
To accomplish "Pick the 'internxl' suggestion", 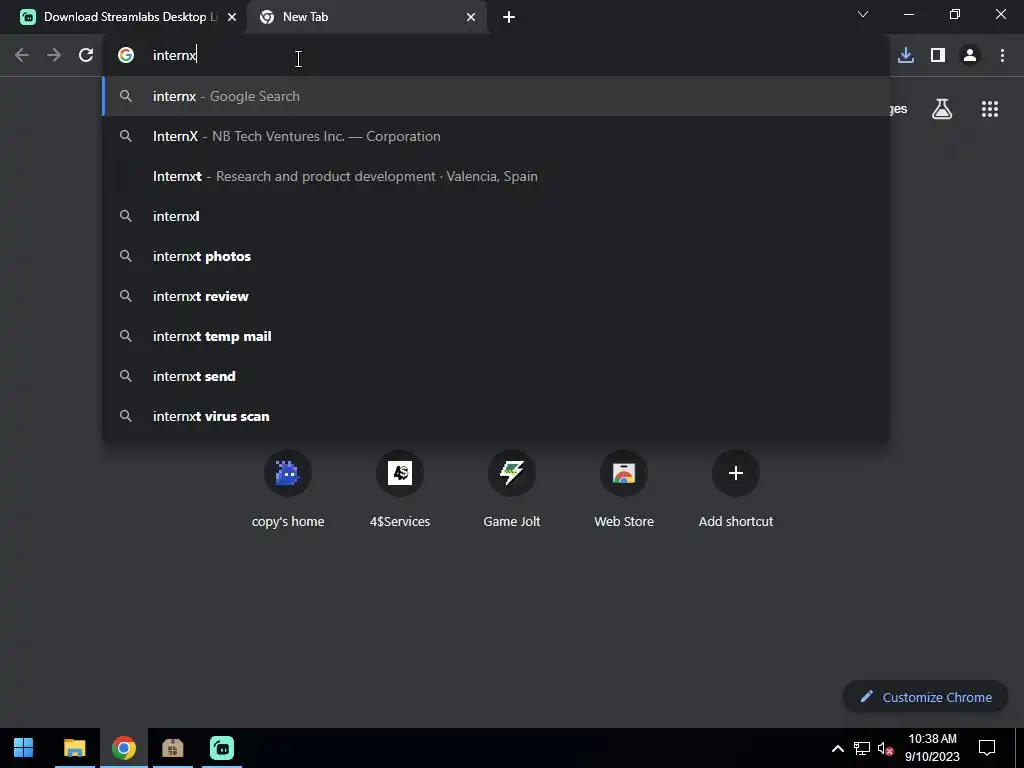I will point(496,216).
